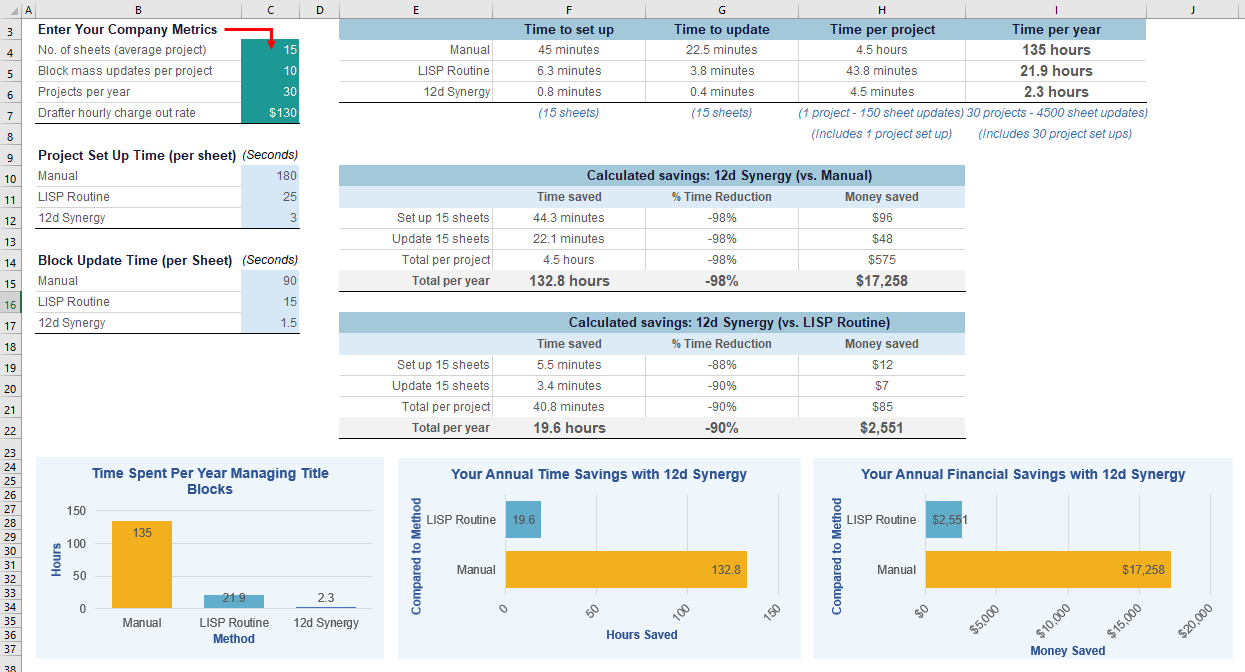Select Manual setup time value 180
This screenshot has width=1245, height=672.
point(270,176)
